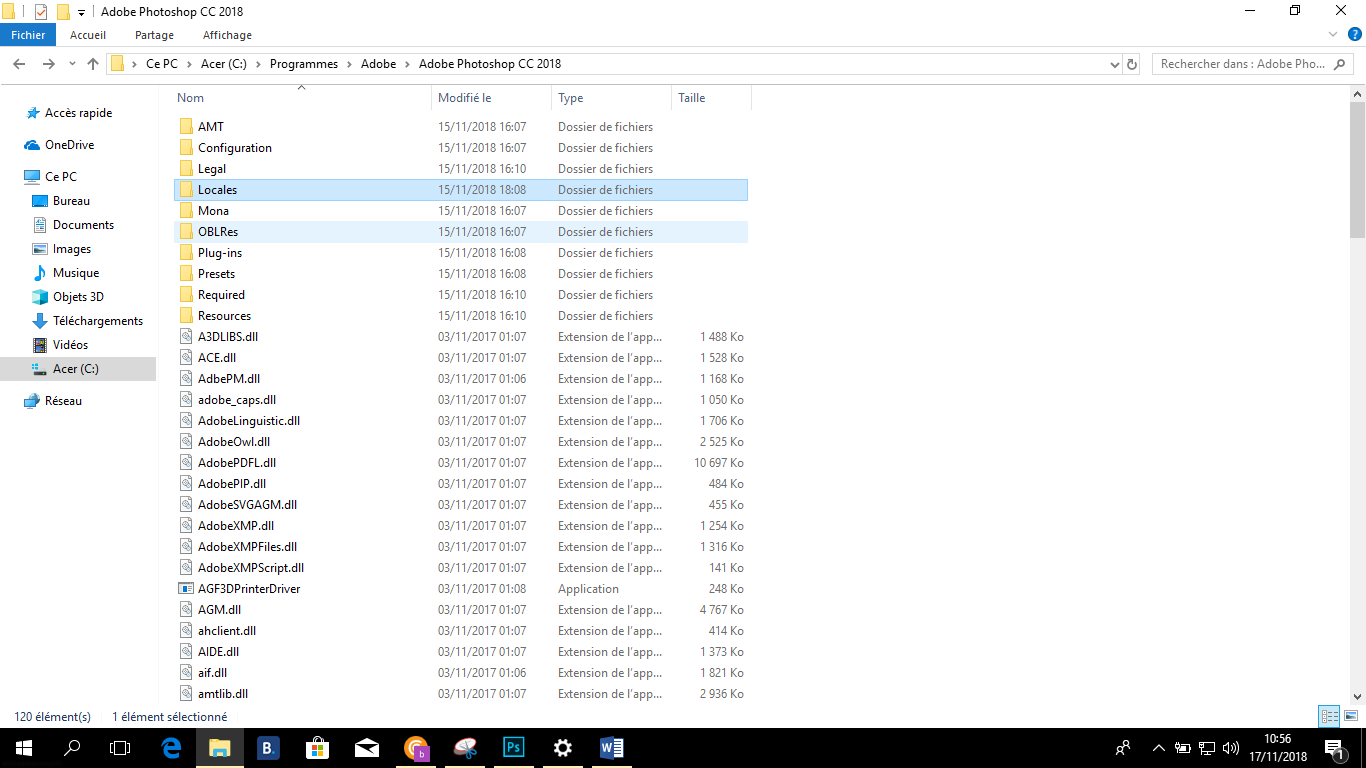Open the Fichier menu

[28, 35]
